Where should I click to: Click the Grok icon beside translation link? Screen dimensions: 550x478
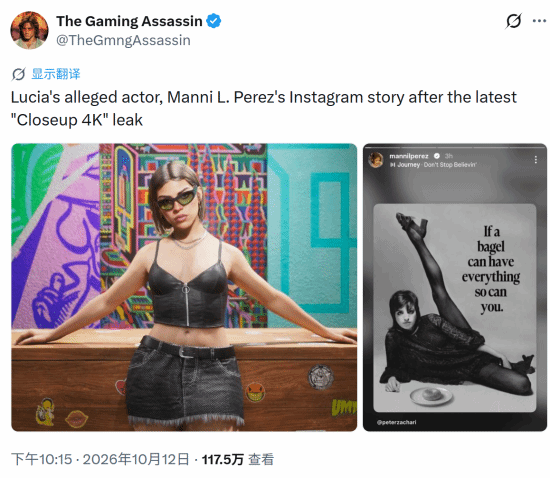(18, 74)
